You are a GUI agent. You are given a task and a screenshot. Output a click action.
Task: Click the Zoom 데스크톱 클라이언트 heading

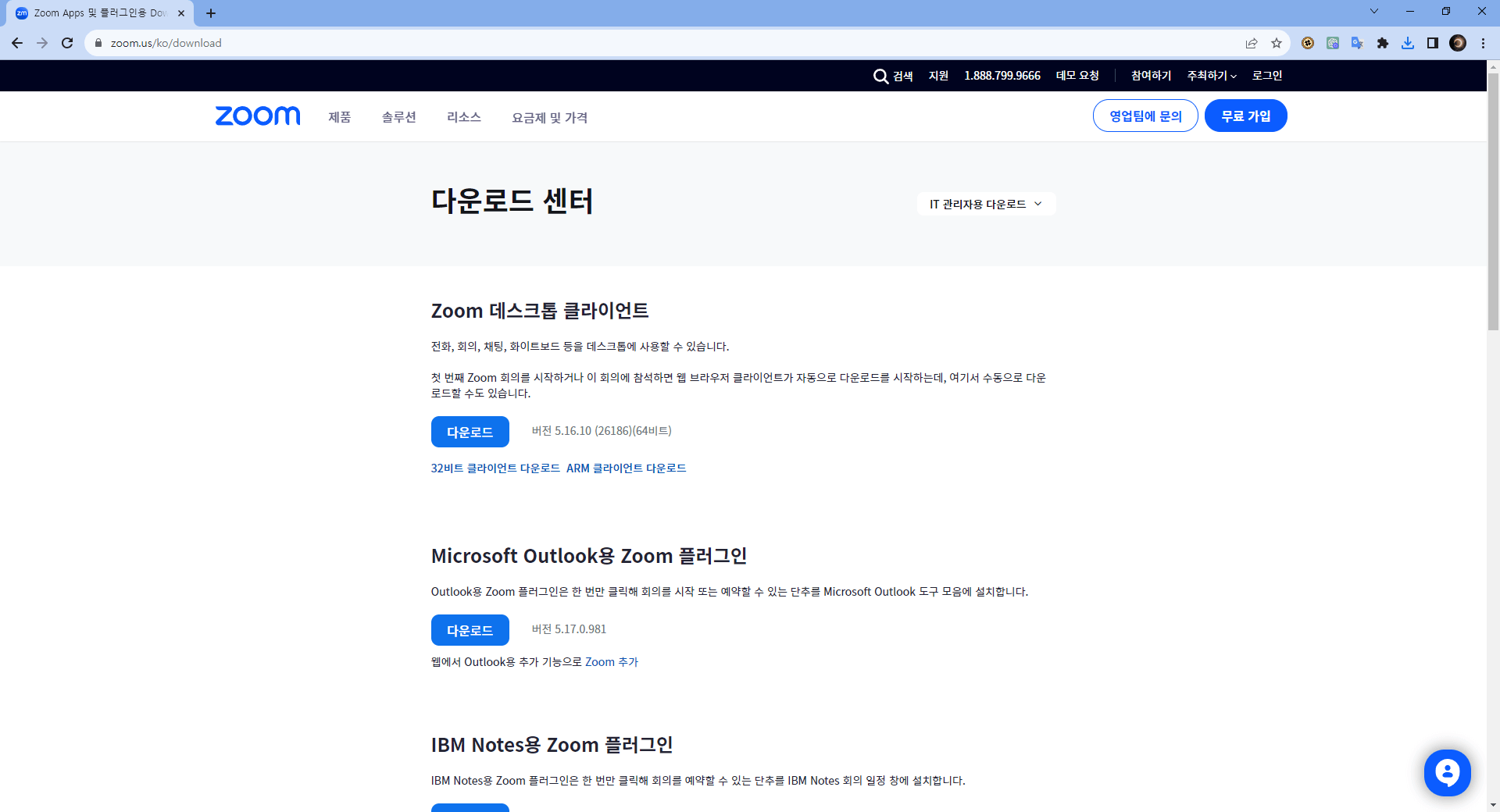coord(540,311)
